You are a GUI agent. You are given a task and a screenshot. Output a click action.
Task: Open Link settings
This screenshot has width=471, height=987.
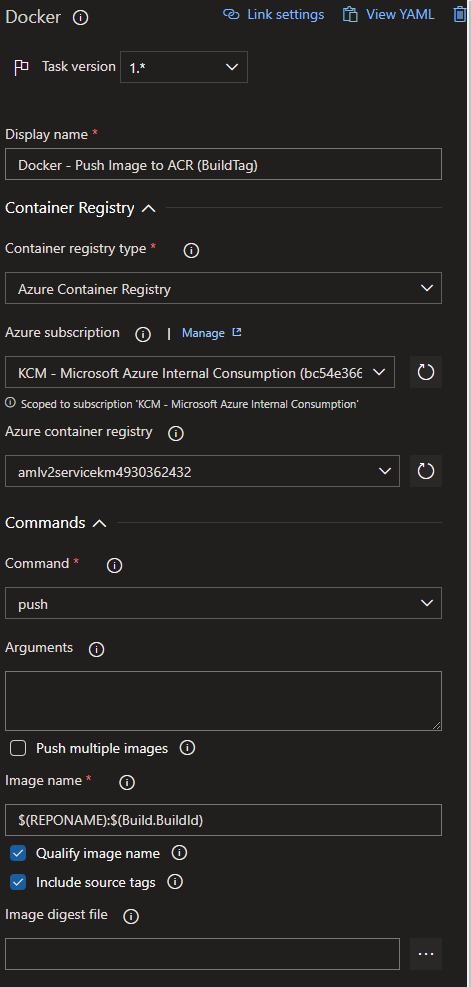click(x=274, y=14)
